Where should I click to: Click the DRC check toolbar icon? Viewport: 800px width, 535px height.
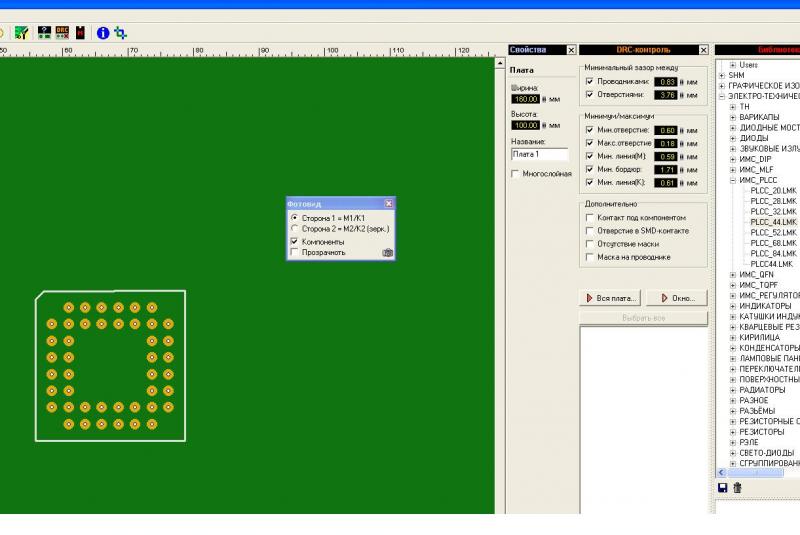click(62, 32)
